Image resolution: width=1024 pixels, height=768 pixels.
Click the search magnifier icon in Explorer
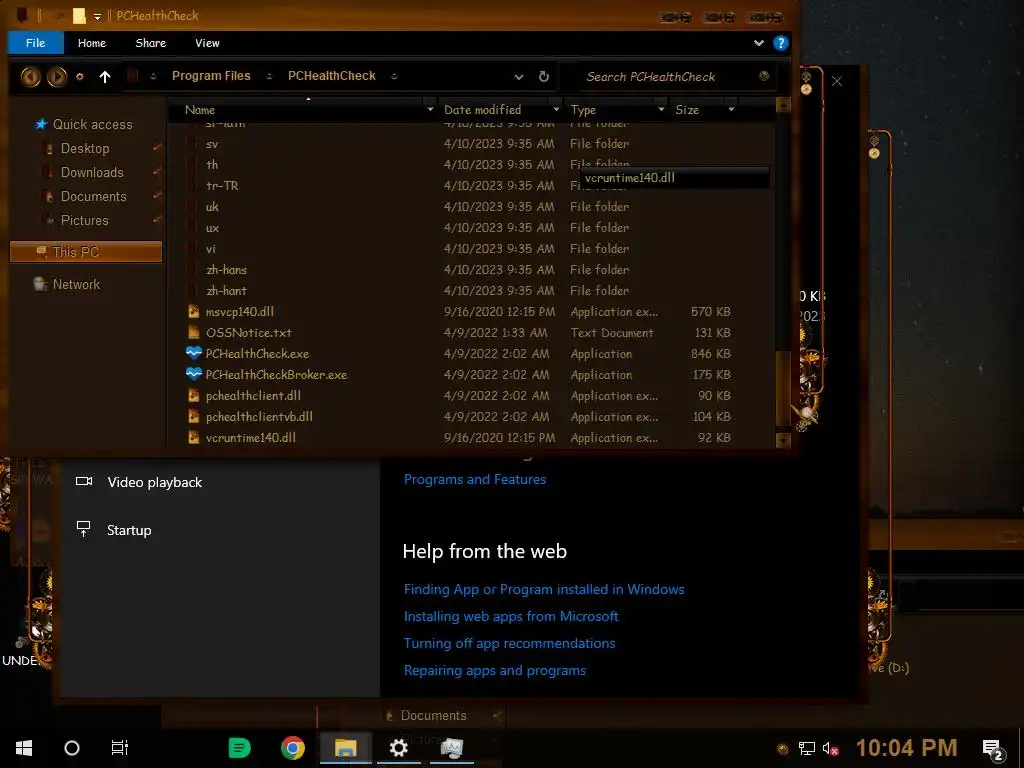[x=763, y=76]
